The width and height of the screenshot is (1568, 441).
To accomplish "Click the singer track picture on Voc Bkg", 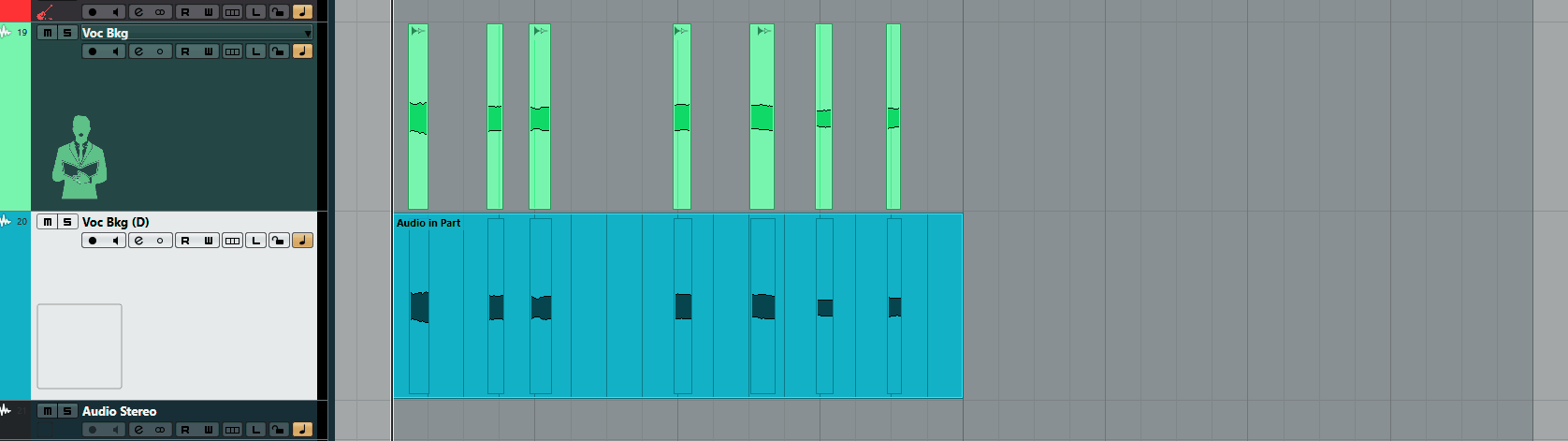I will click(x=80, y=157).
